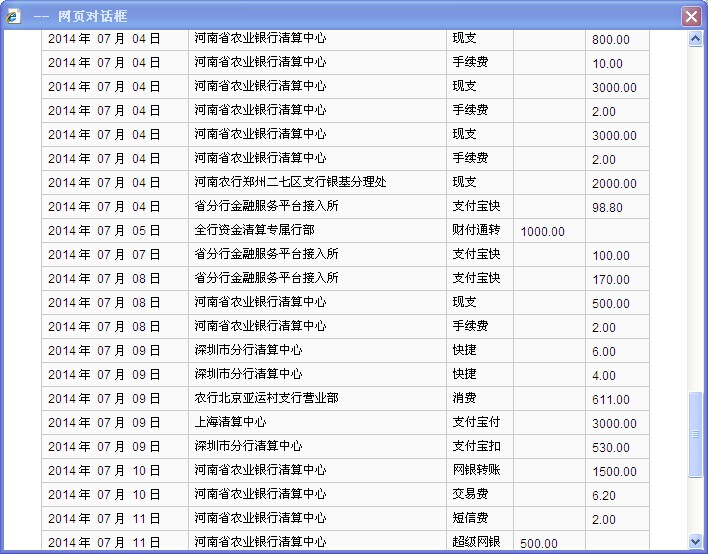Select the 超级网银 transaction type cell
The height and width of the screenshot is (554, 708).
click(x=476, y=542)
